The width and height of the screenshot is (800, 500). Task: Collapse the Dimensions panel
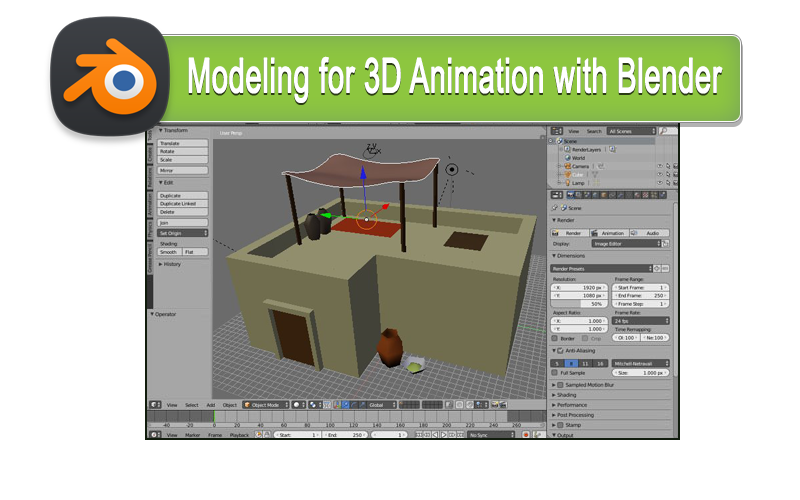[568, 256]
